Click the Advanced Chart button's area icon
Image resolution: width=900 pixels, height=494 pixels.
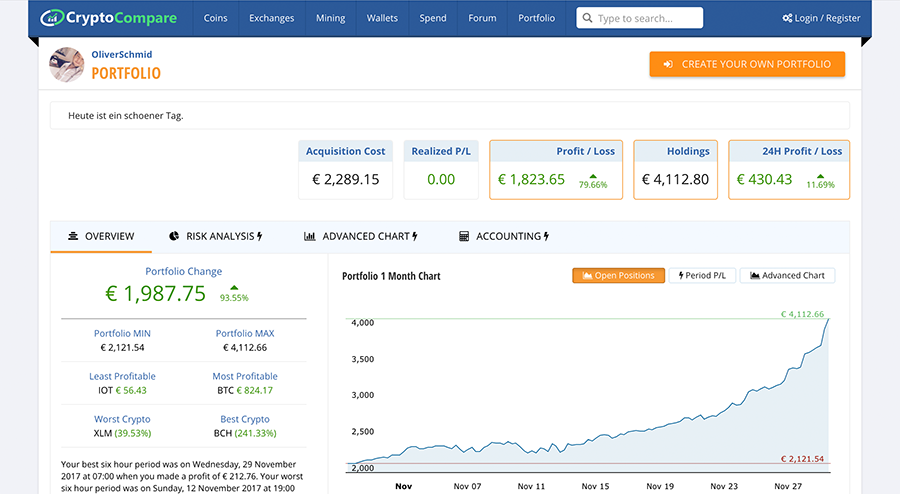coord(755,275)
